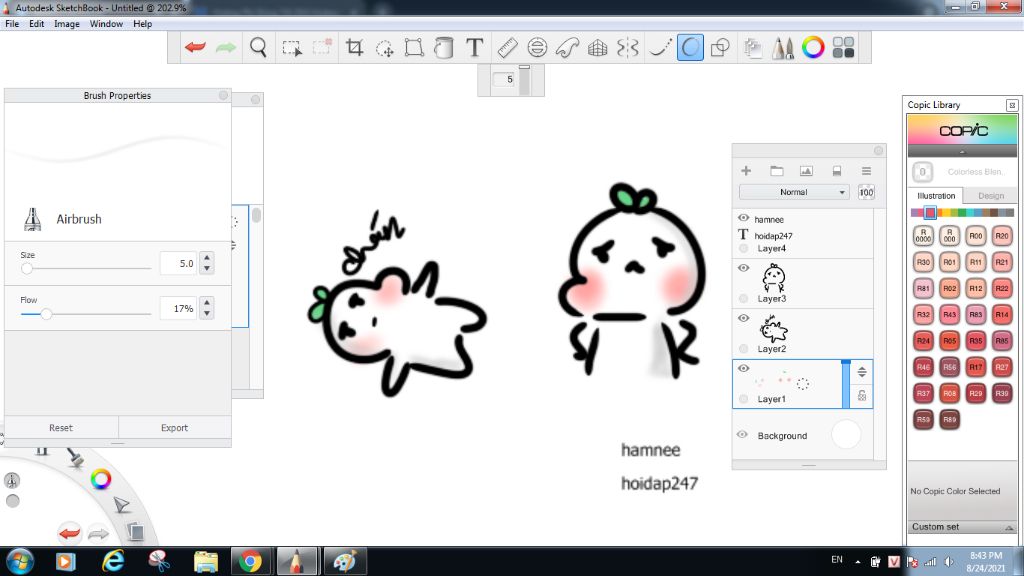1024x576 pixels.
Task: Toggle Background layer visibility
Action: click(x=742, y=434)
